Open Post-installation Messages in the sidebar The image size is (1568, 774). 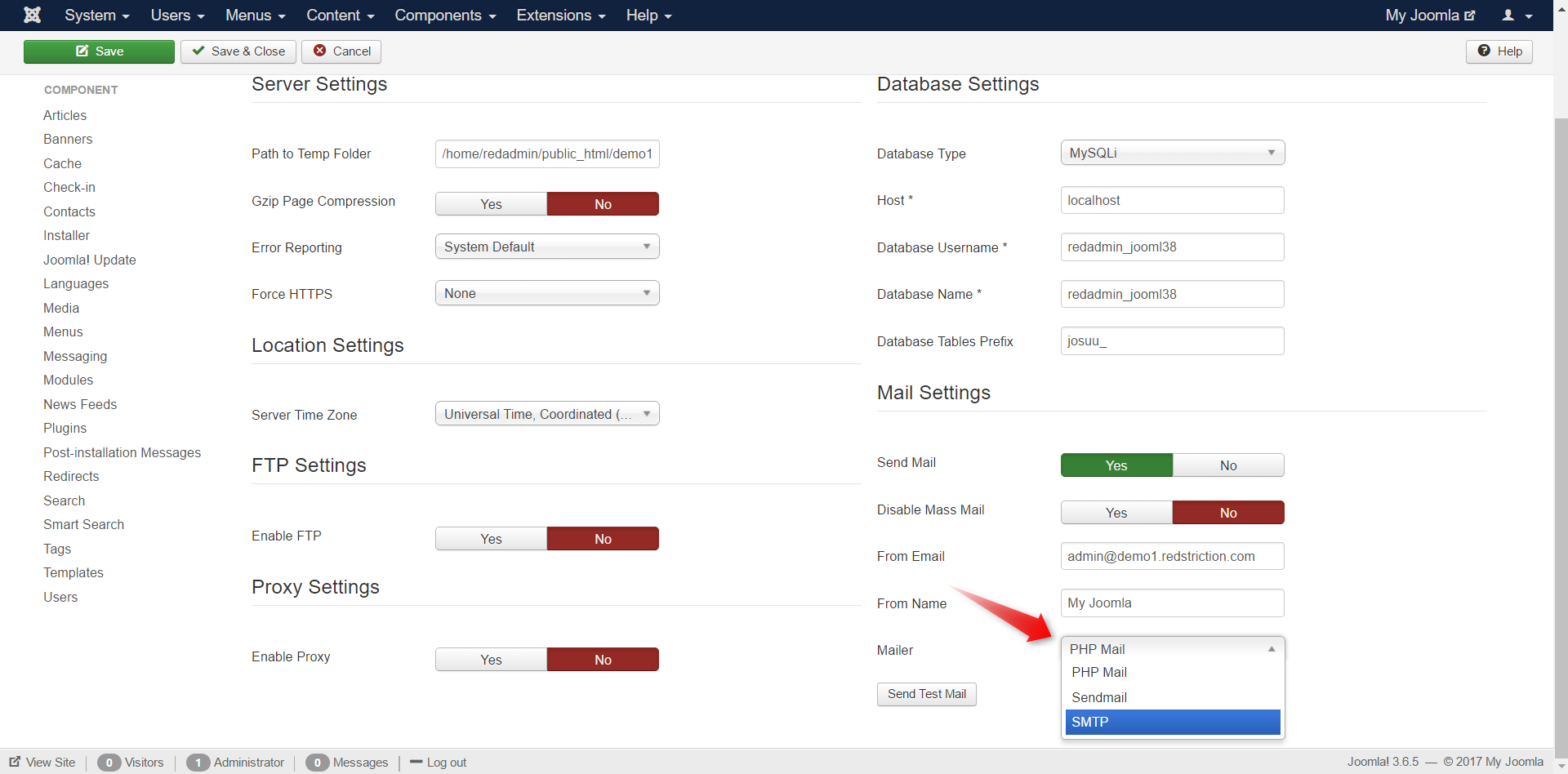coord(122,452)
